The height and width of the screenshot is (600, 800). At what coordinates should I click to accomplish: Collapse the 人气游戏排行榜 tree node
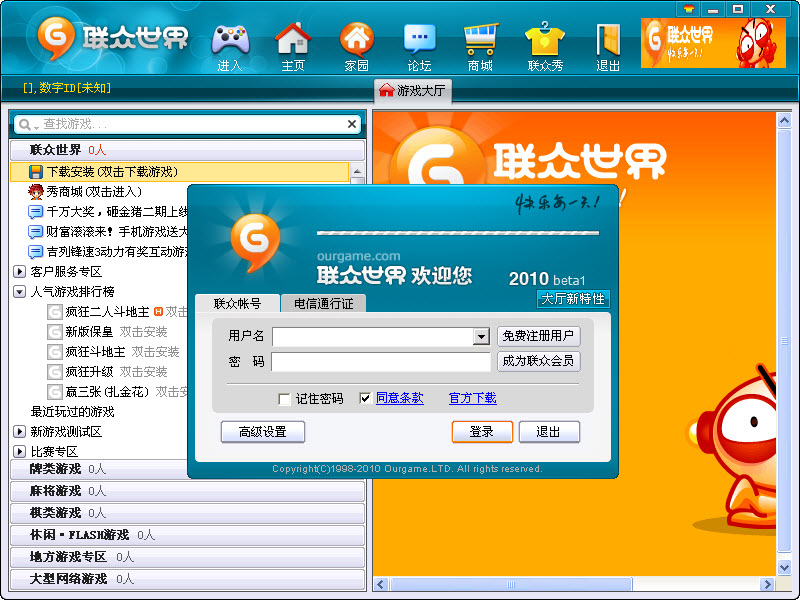coord(19,292)
